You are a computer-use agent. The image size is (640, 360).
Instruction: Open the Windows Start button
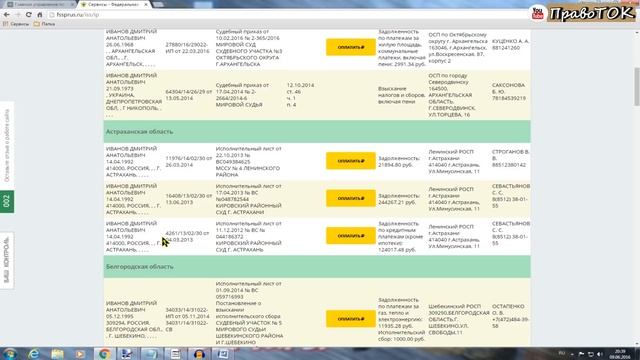9,354
